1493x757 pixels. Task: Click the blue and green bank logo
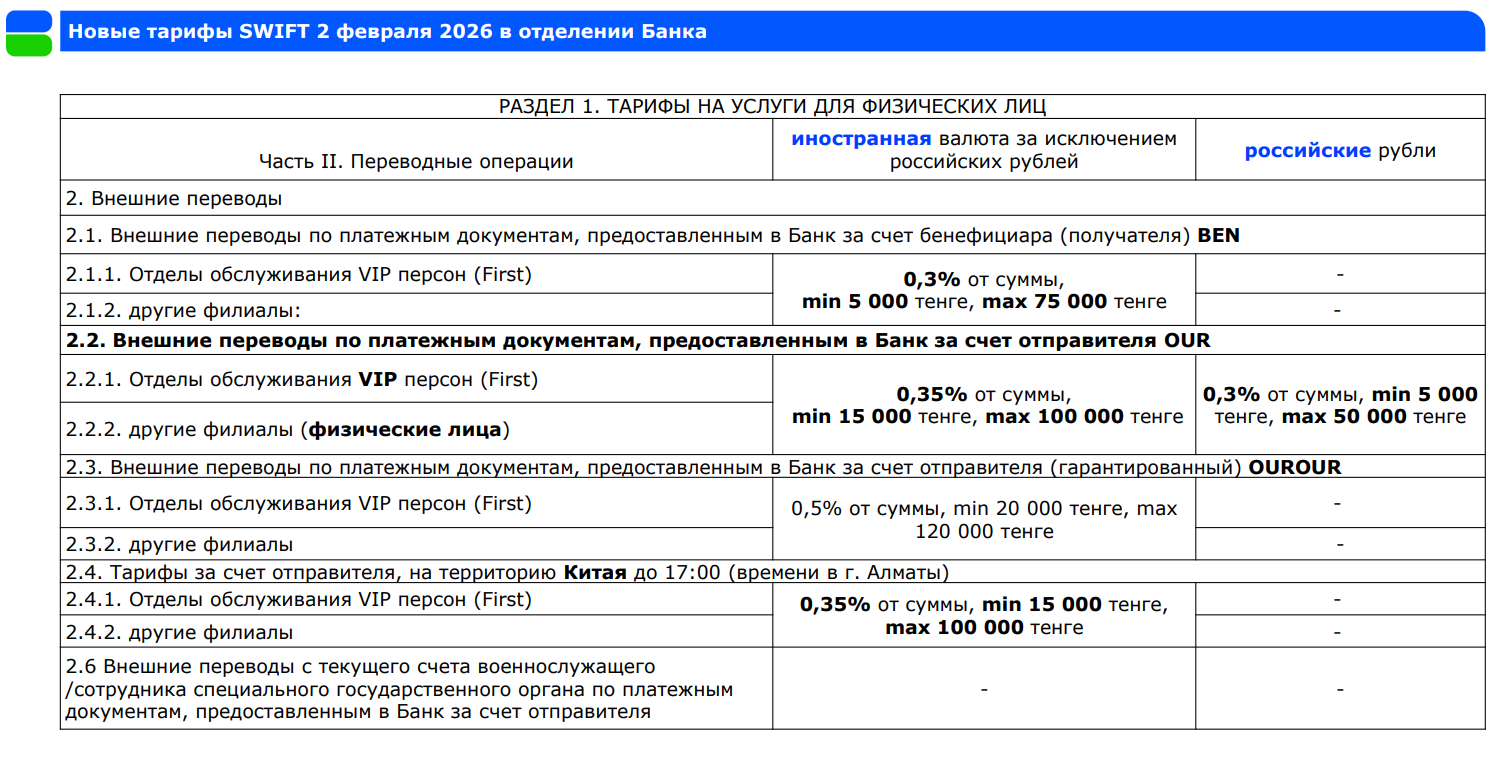click(x=29, y=32)
